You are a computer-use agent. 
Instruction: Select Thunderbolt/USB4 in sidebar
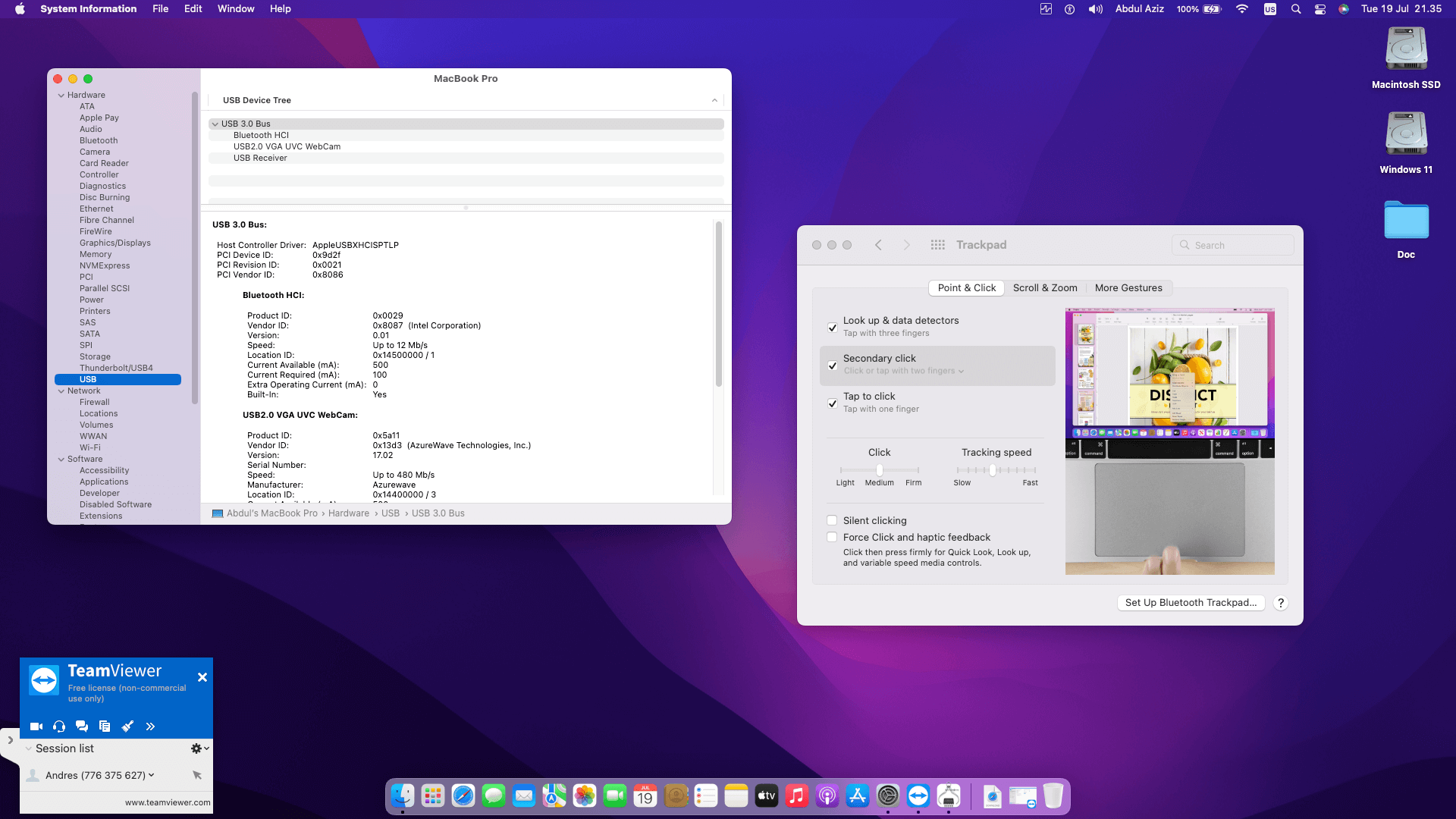click(116, 368)
